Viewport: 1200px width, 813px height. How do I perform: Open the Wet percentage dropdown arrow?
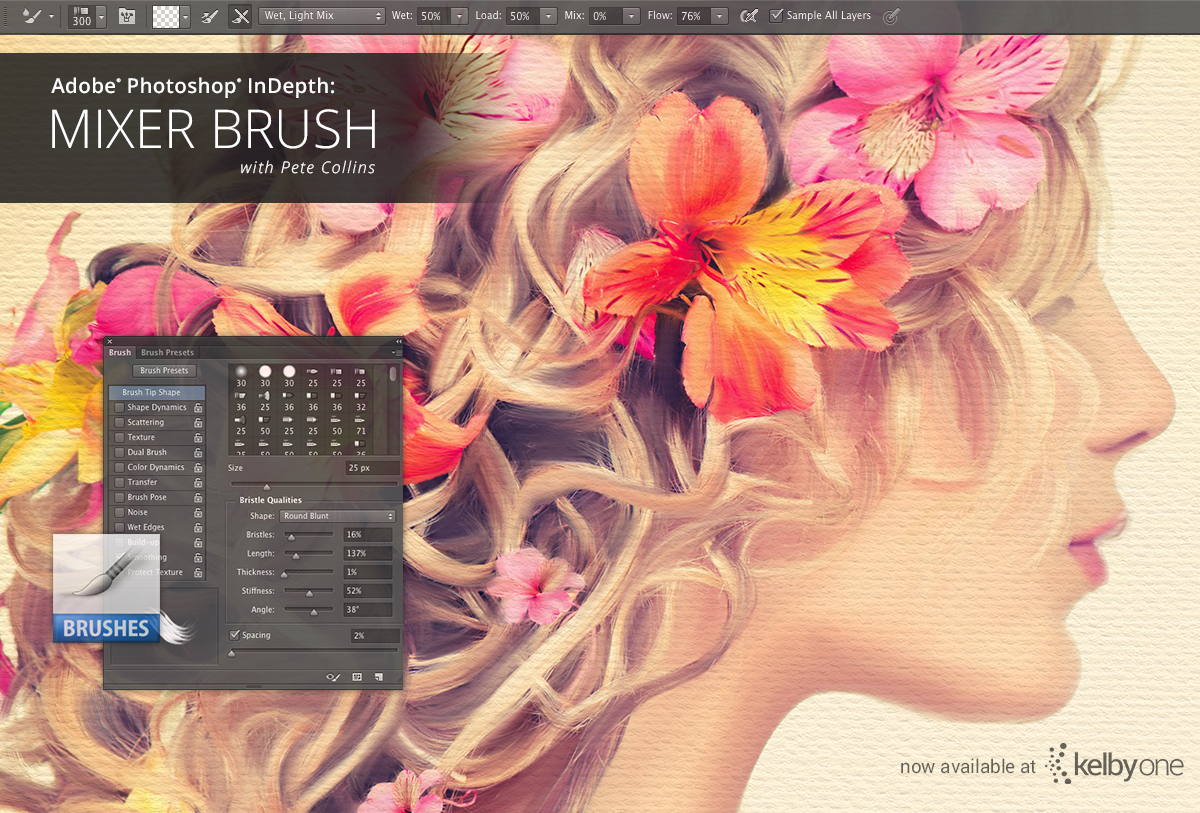click(x=459, y=16)
